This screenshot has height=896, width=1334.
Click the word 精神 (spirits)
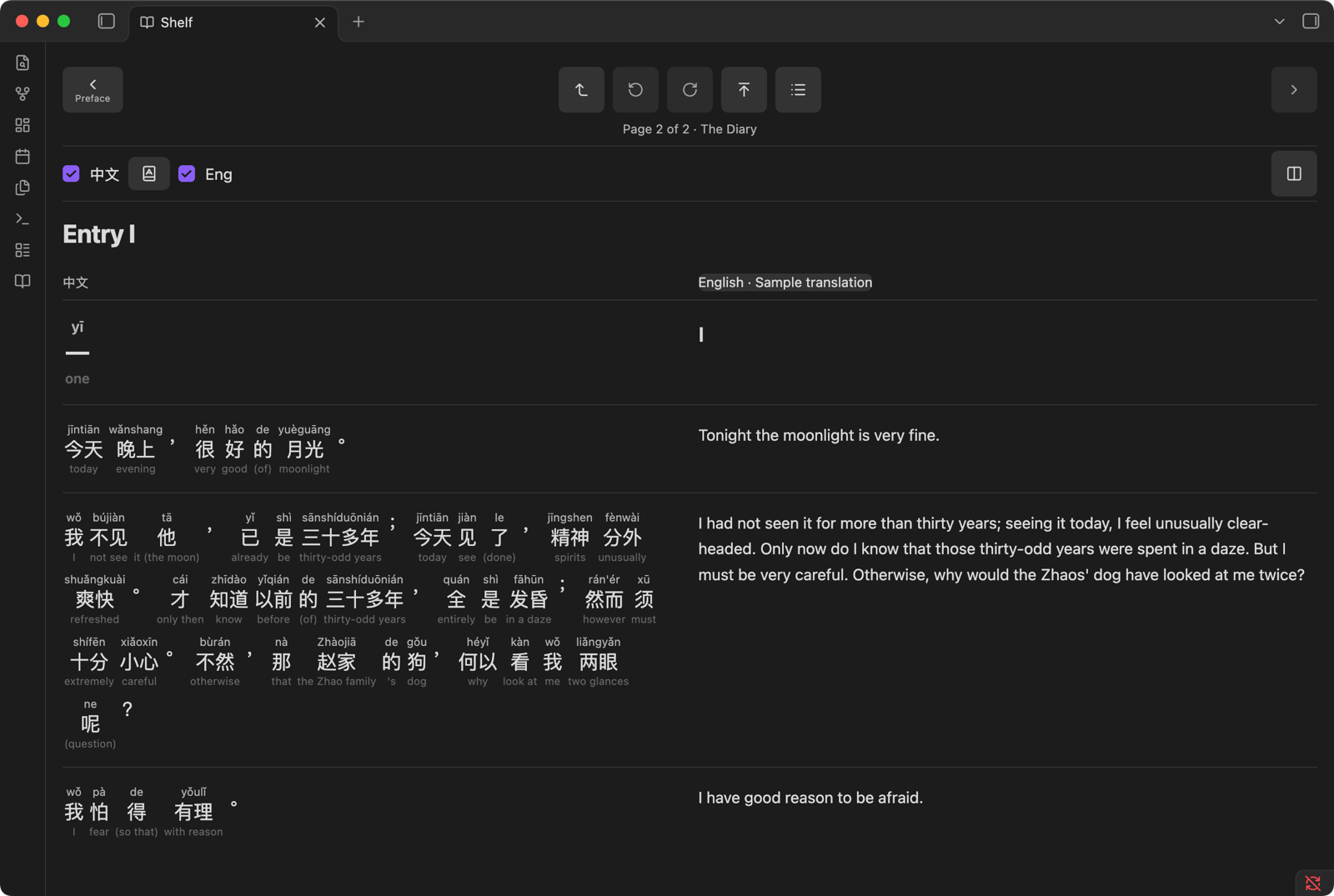click(570, 538)
